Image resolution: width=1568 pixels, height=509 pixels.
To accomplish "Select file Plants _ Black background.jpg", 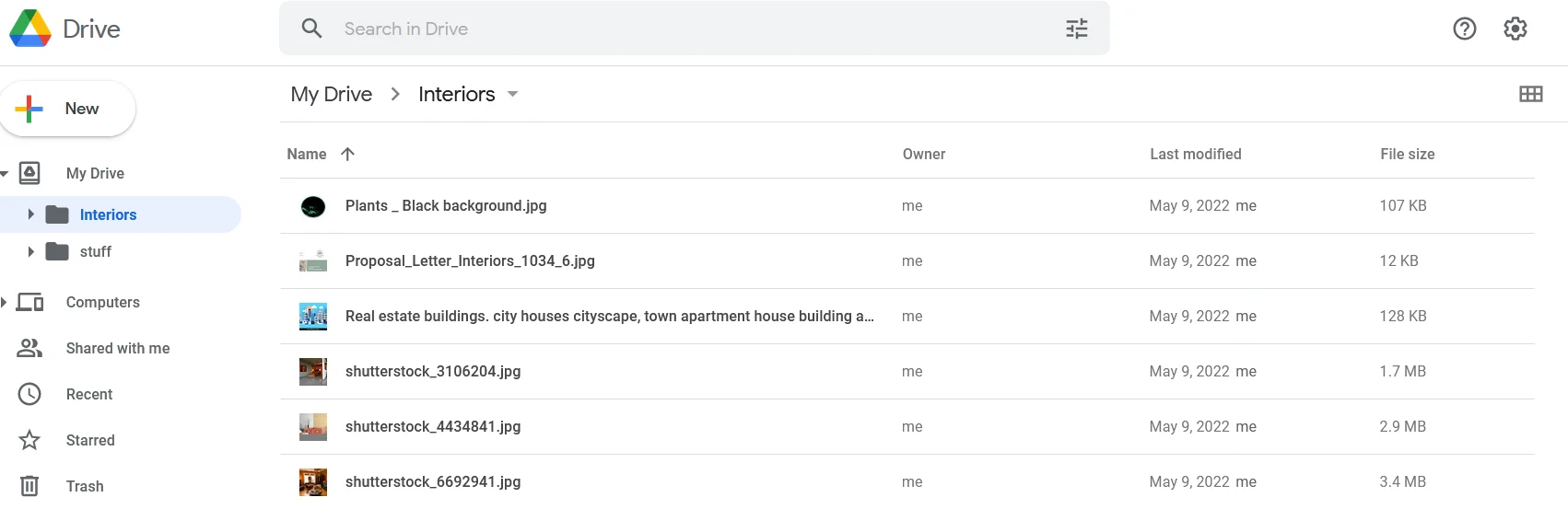I will click(x=446, y=205).
